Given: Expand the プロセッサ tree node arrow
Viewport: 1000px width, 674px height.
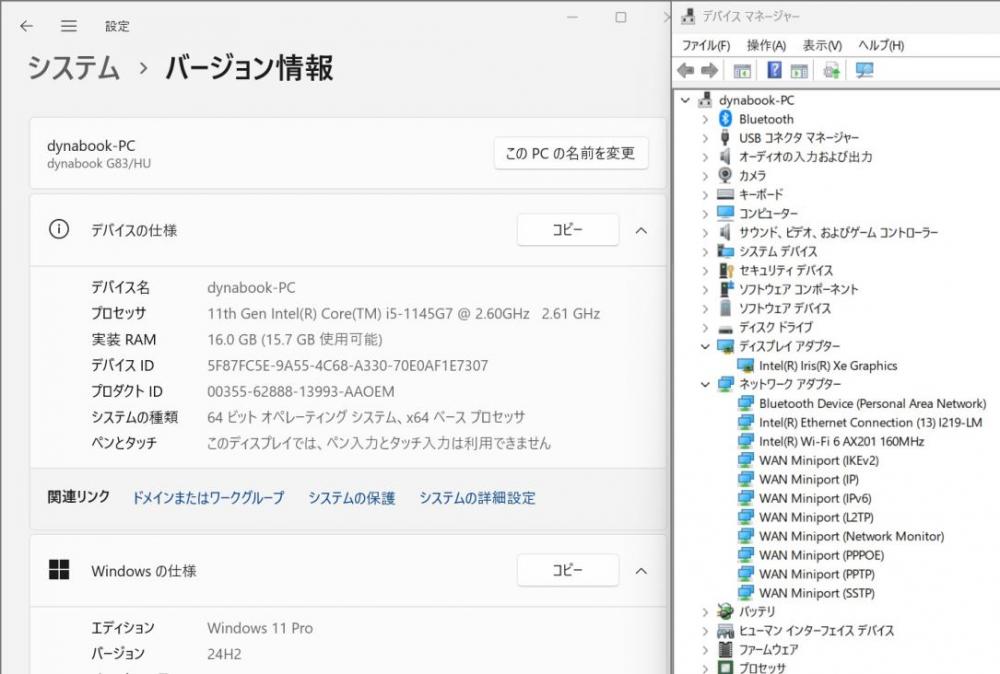Looking at the screenshot, I should point(705,669).
